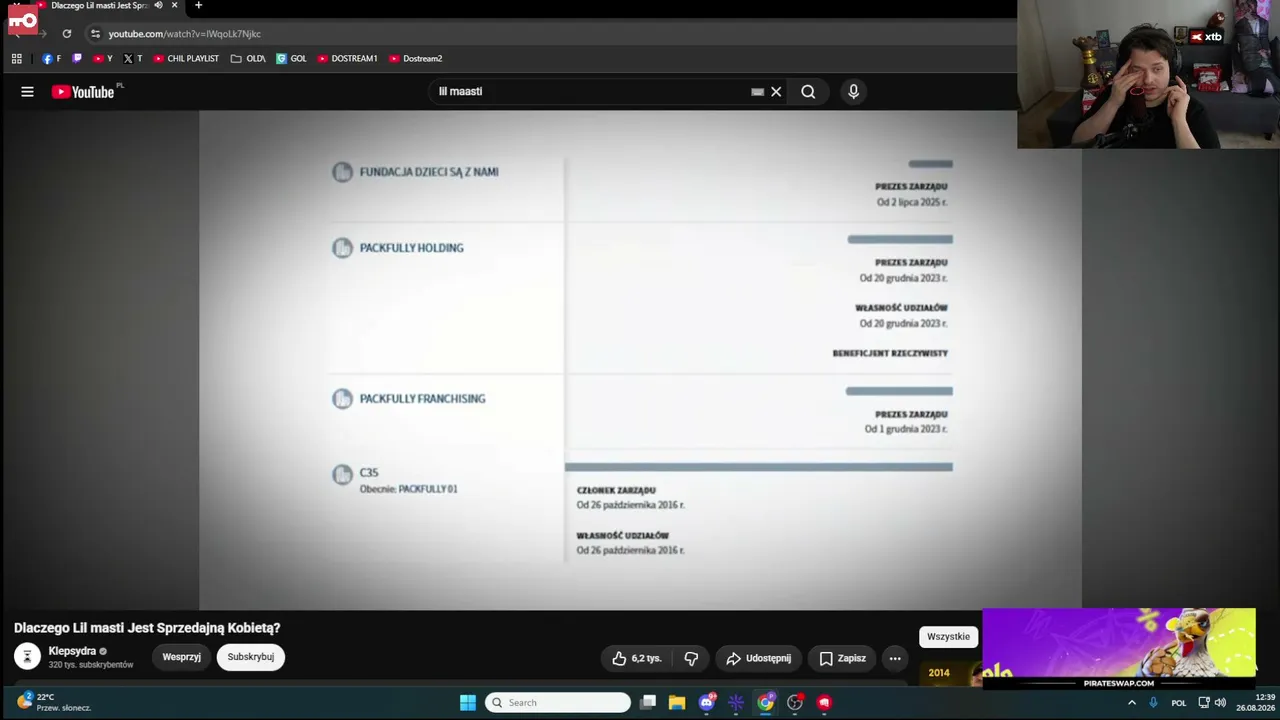Click the video title text
The height and width of the screenshot is (720, 1280).
(x=147, y=628)
